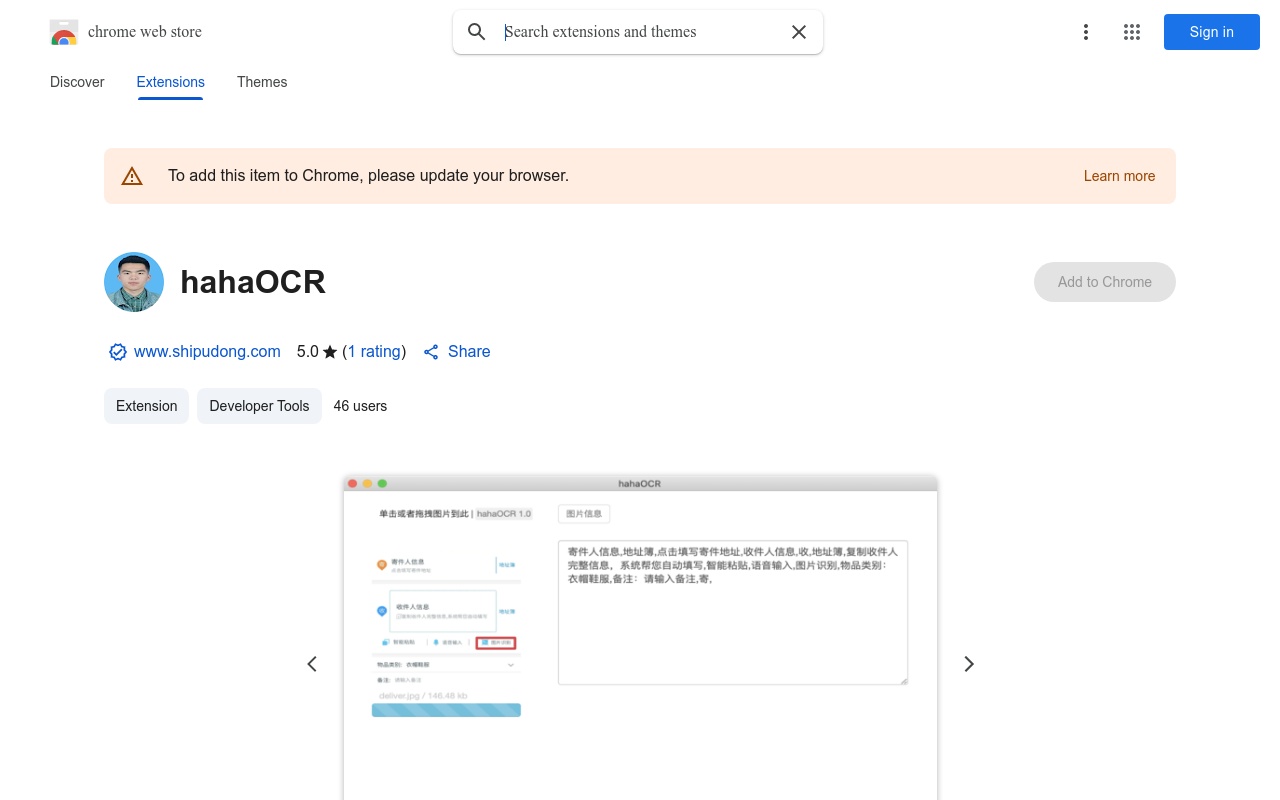Click the star rating icon
The height and width of the screenshot is (800, 1280).
(330, 352)
